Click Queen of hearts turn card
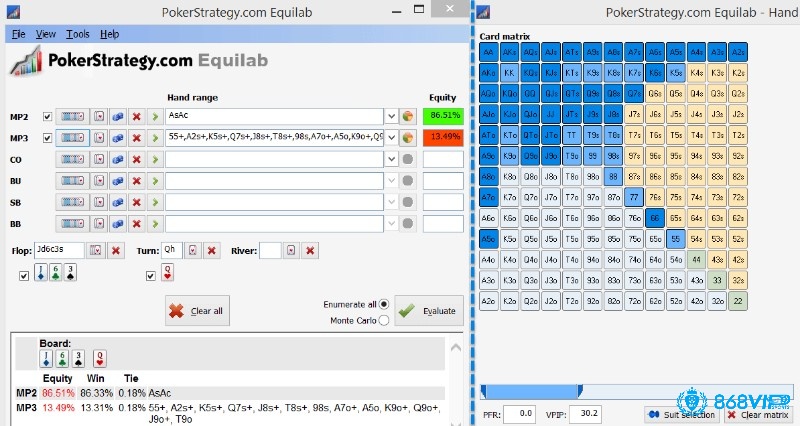 pos(167,272)
